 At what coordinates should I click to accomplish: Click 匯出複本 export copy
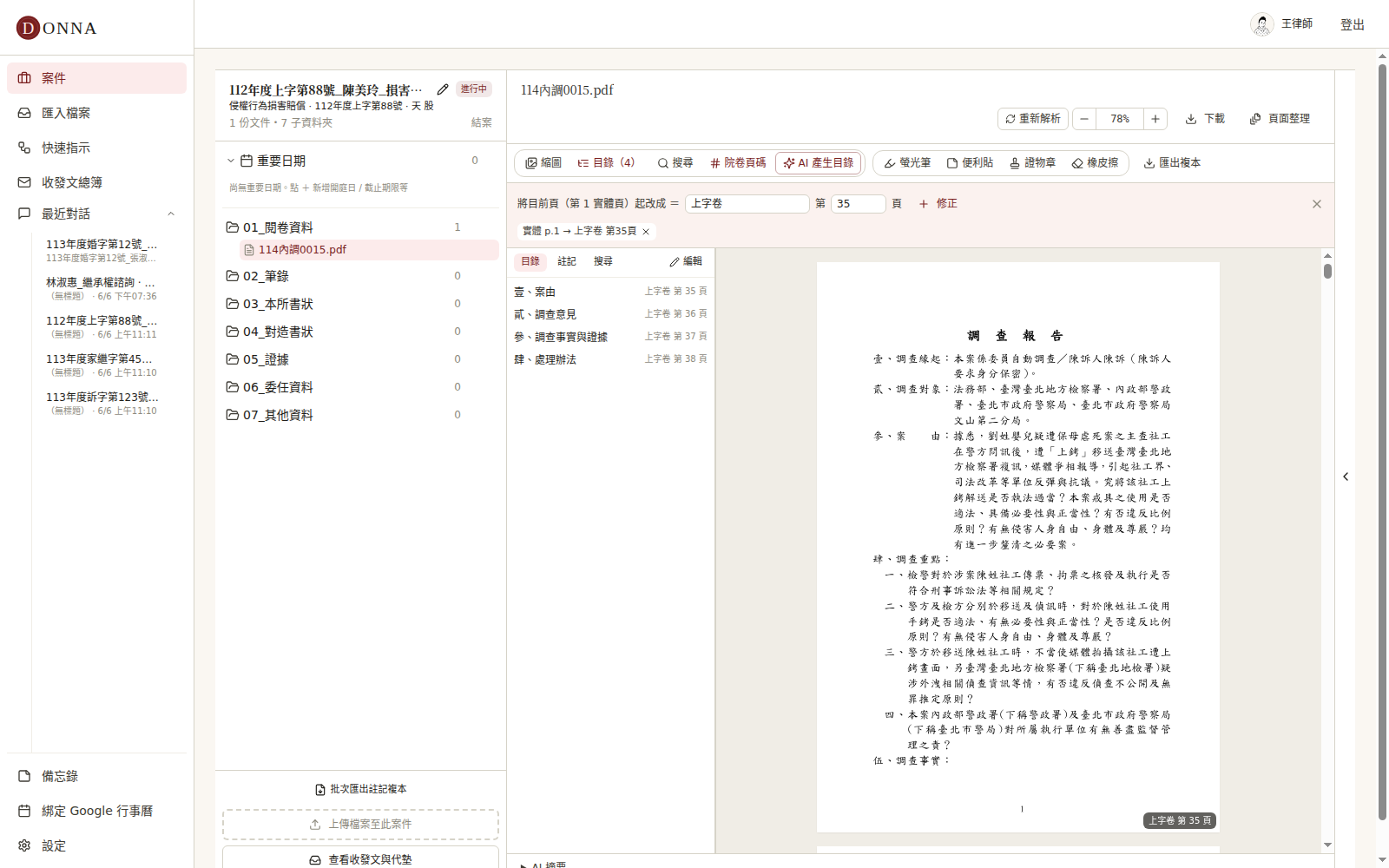(1172, 163)
